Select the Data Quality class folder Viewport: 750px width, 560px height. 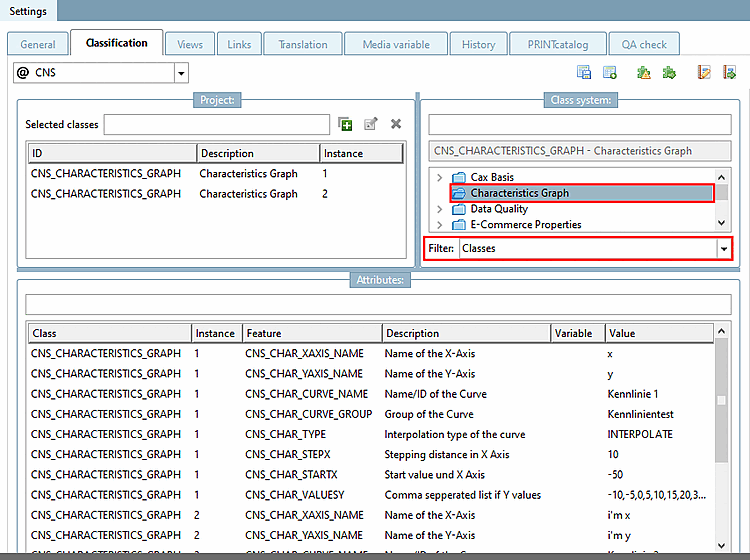[498, 209]
